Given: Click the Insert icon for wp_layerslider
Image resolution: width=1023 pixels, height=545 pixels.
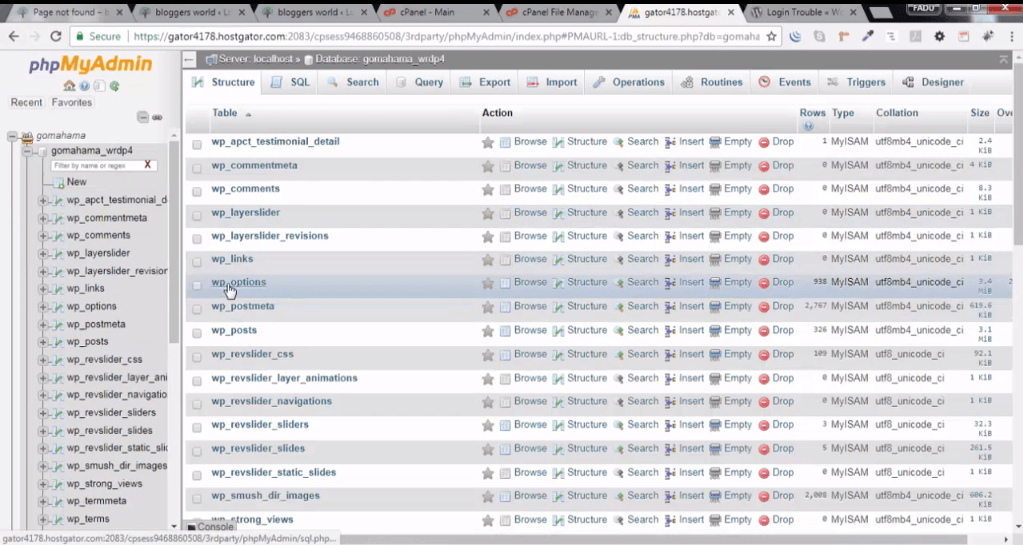Looking at the screenshot, I should pos(670,213).
